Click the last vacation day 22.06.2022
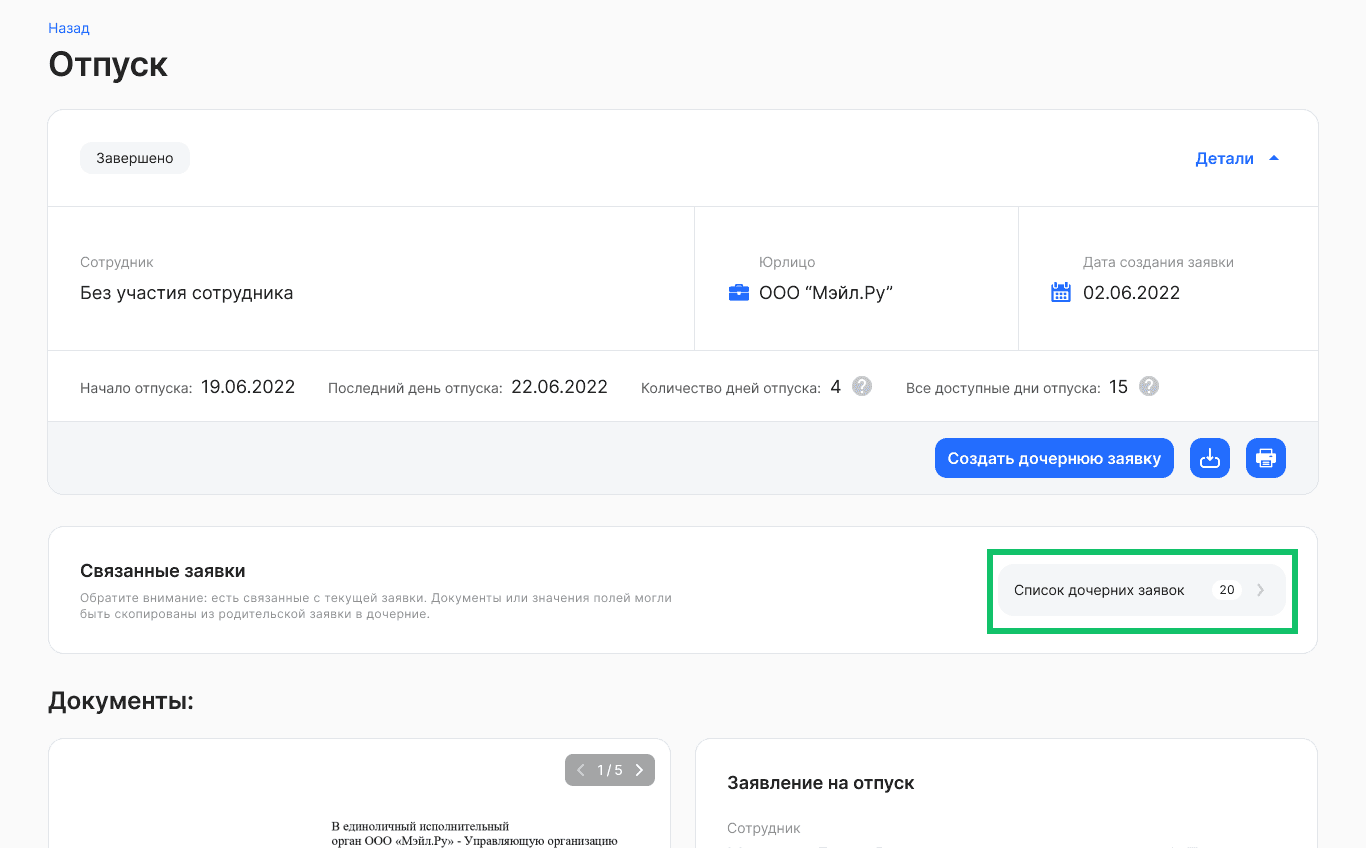 (559, 387)
